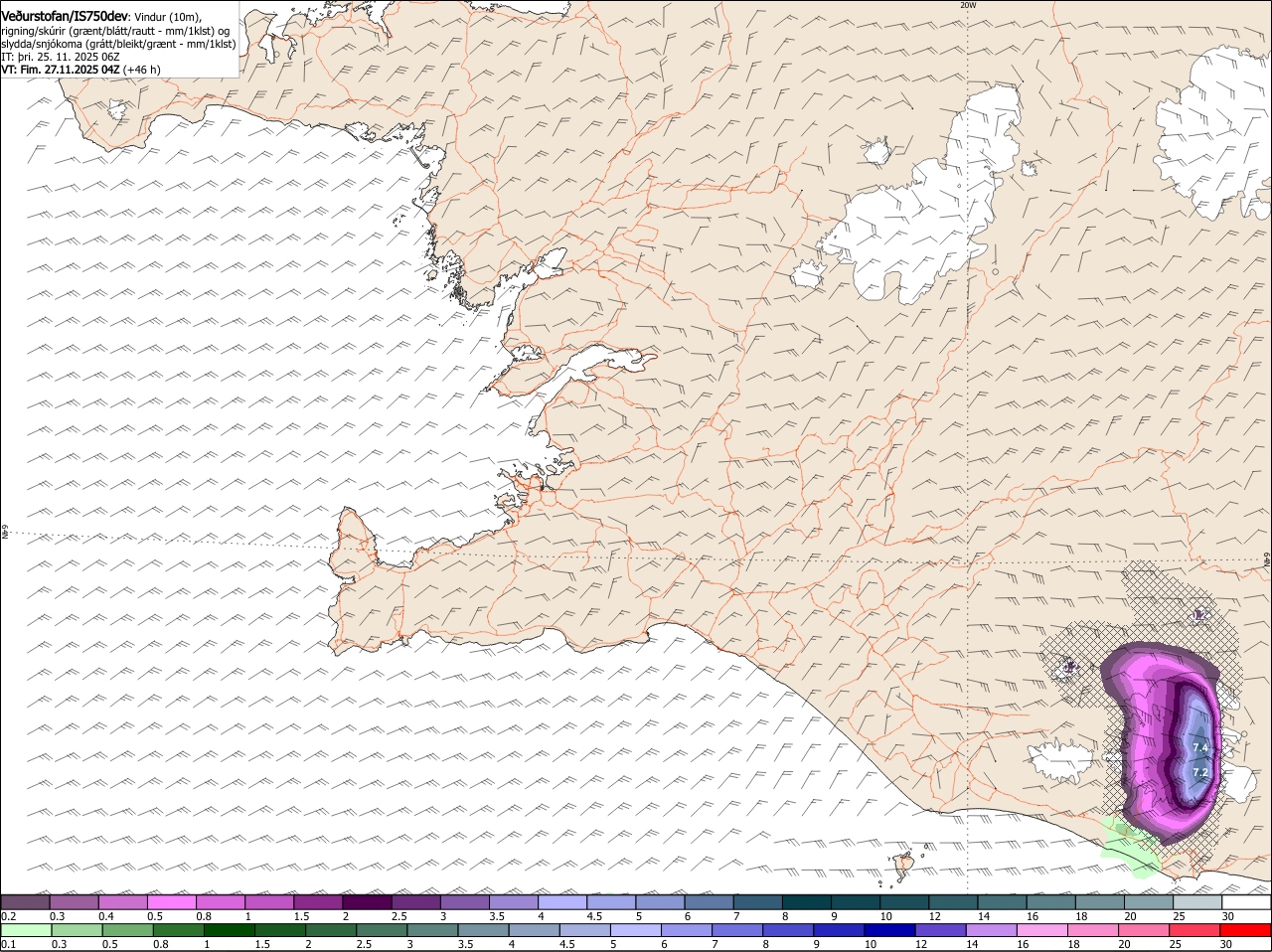Click the '(+46 h)' forecast offset text

[x=143, y=70]
